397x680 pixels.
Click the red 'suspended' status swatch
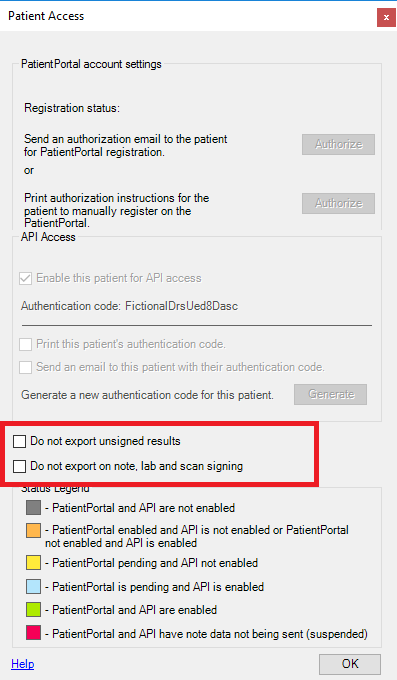(33, 633)
